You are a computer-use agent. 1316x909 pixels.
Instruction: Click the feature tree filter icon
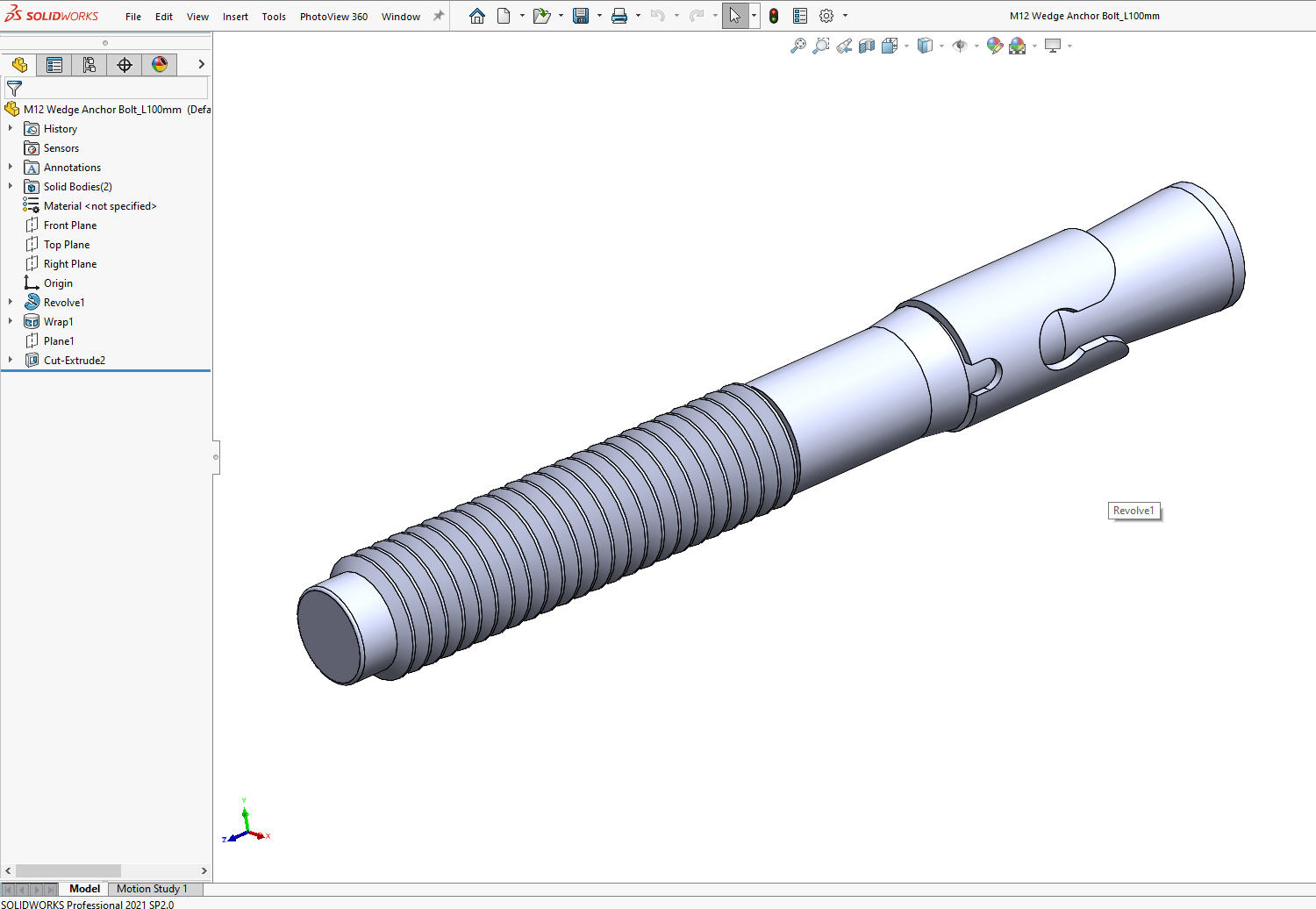point(14,89)
